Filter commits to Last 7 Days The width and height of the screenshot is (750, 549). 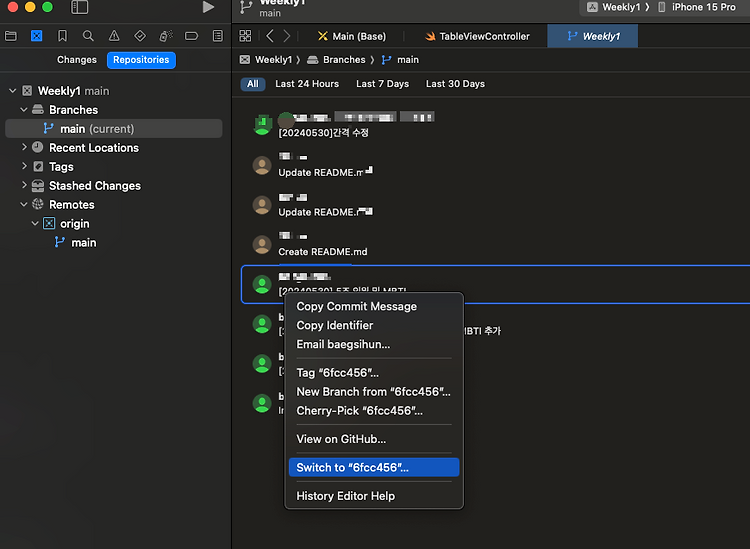pyautogui.click(x=382, y=84)
